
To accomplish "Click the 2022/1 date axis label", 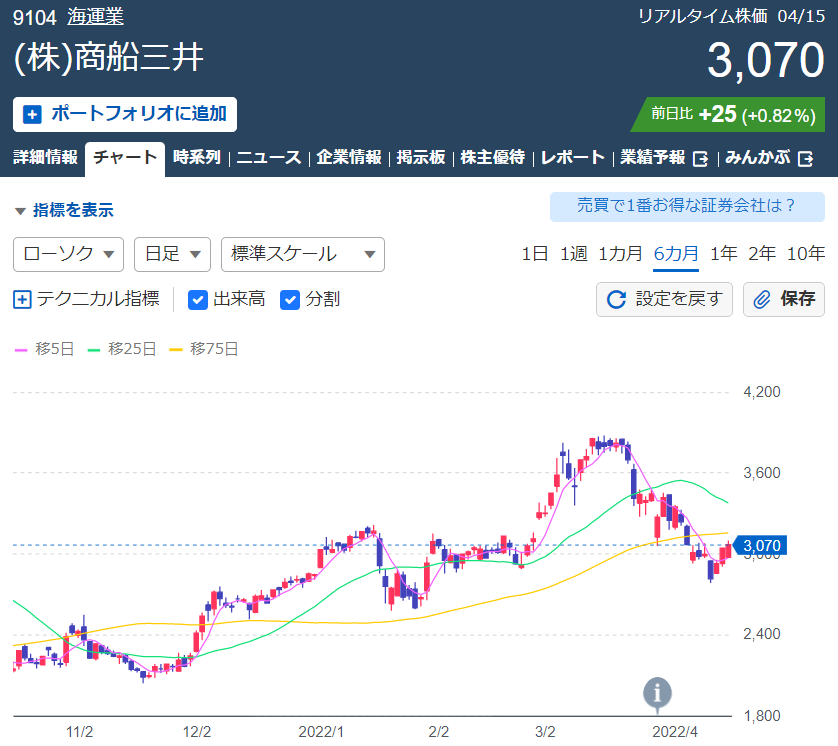I will tap(321, 732).
